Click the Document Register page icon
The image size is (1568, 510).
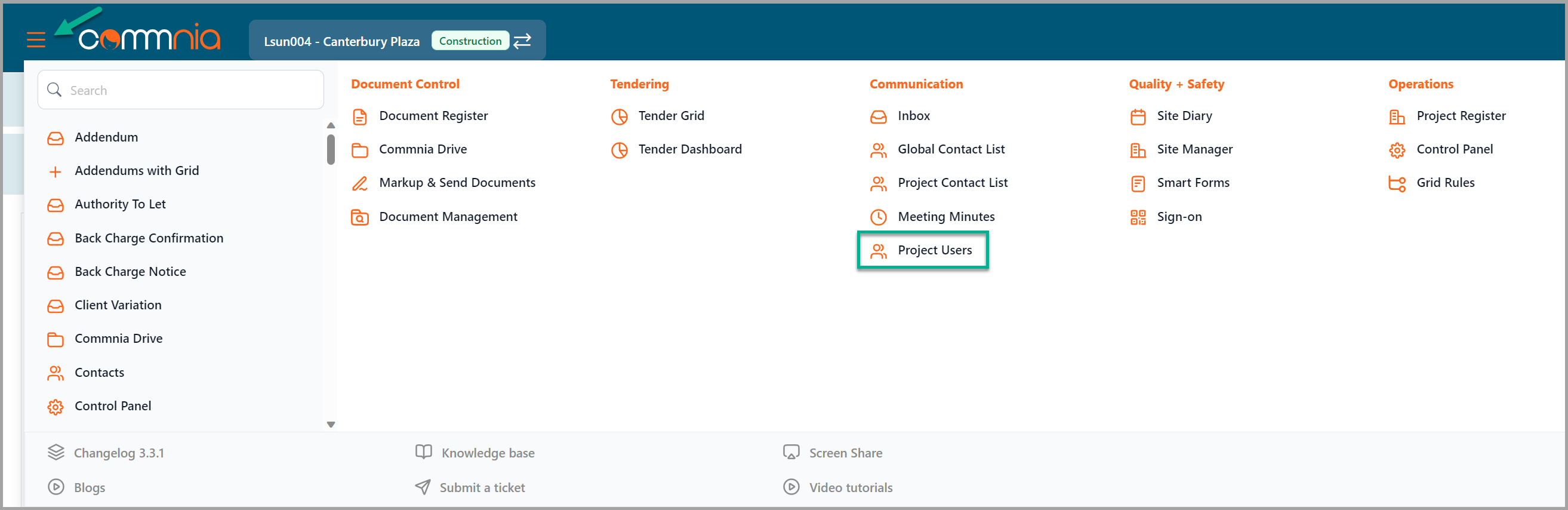[360, 116]
